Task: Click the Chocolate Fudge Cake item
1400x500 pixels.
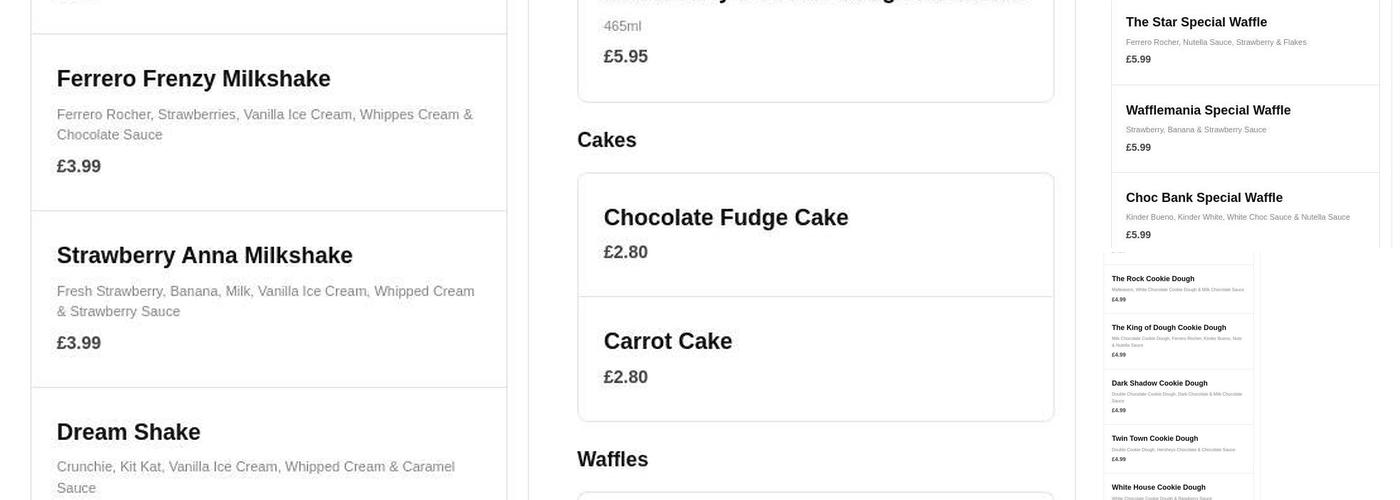Action: pos(725,218)
